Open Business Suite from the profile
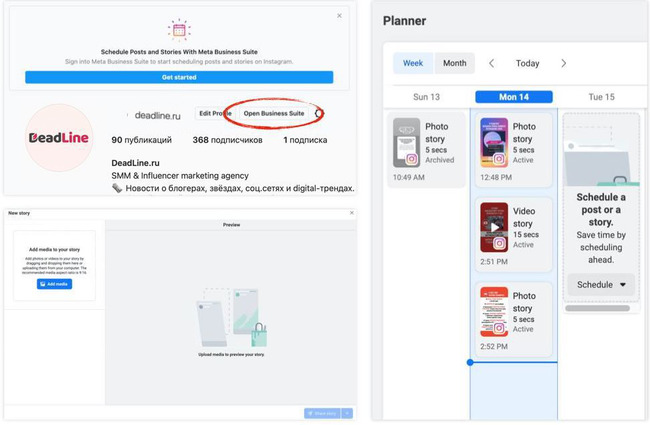Image resolution: width=650 pixels, height=425 pixels. pos(274,113)
